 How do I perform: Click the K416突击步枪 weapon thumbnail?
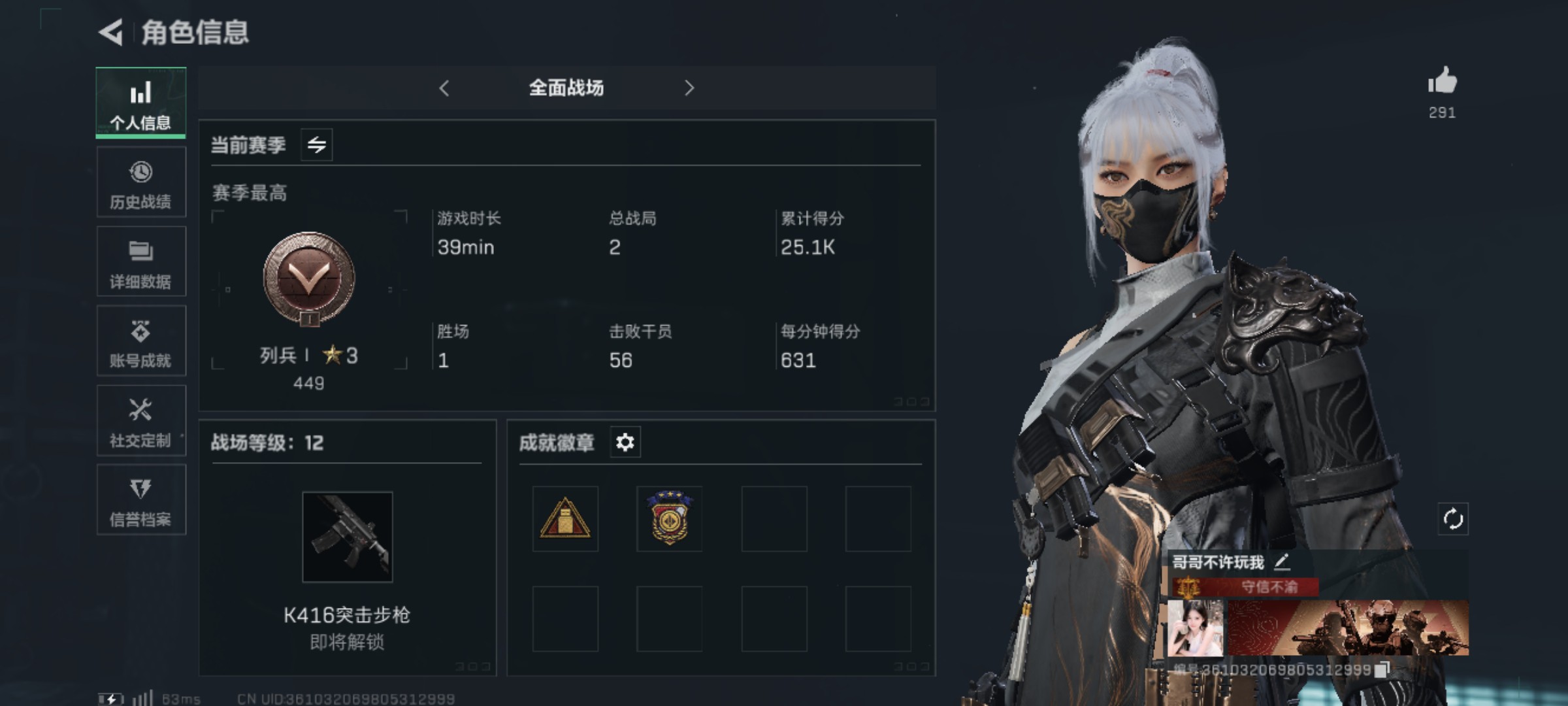pyautogui.click(x=348, y=537)
